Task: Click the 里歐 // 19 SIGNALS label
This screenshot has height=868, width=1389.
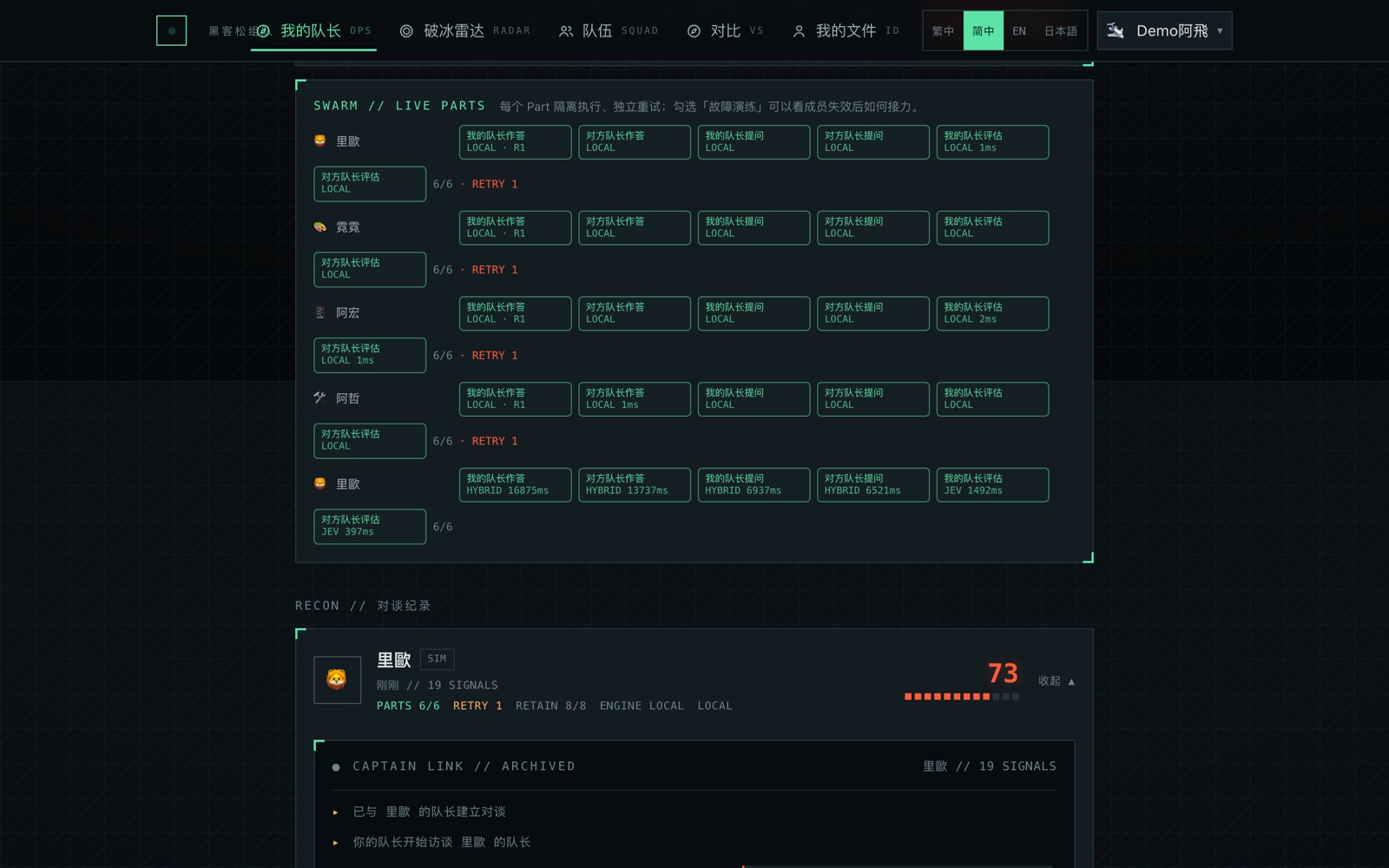Action: (x=990, y=766)
